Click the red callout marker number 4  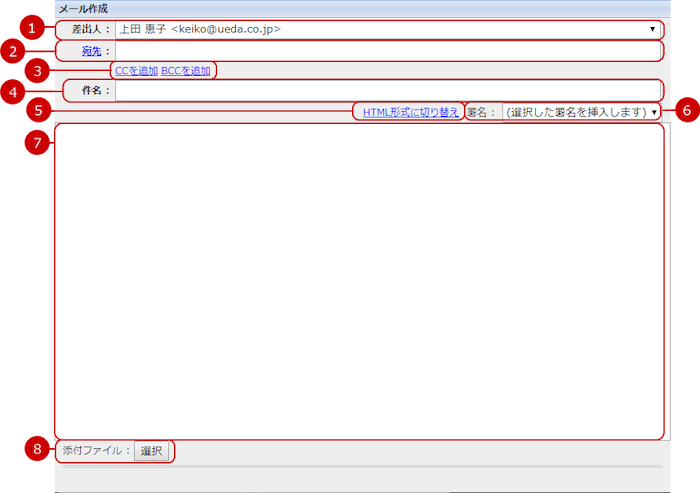(13, 91)
